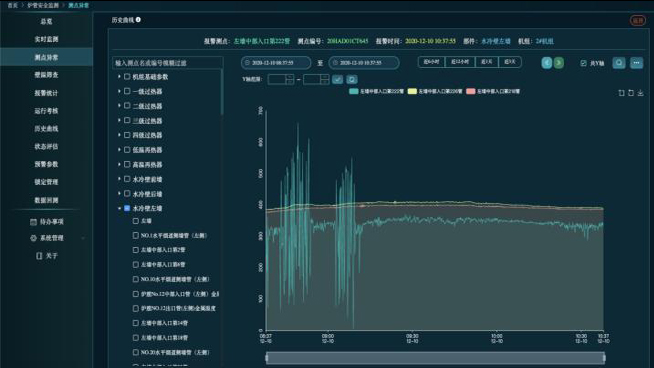
Task: Click the green next-period arrow button
Action: 558,63
